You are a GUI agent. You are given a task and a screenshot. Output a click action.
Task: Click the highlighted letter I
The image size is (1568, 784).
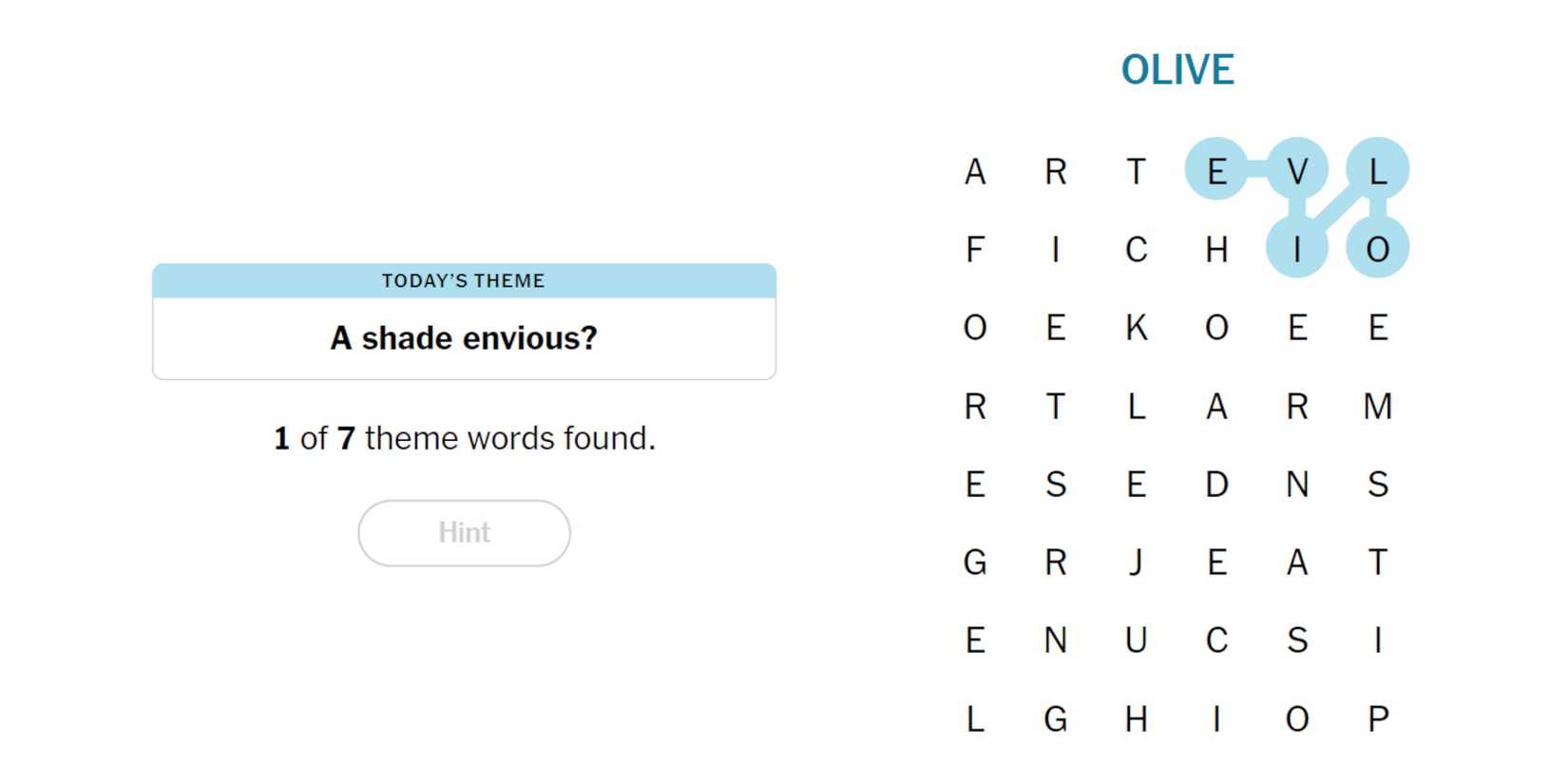tap(1297, 250)
